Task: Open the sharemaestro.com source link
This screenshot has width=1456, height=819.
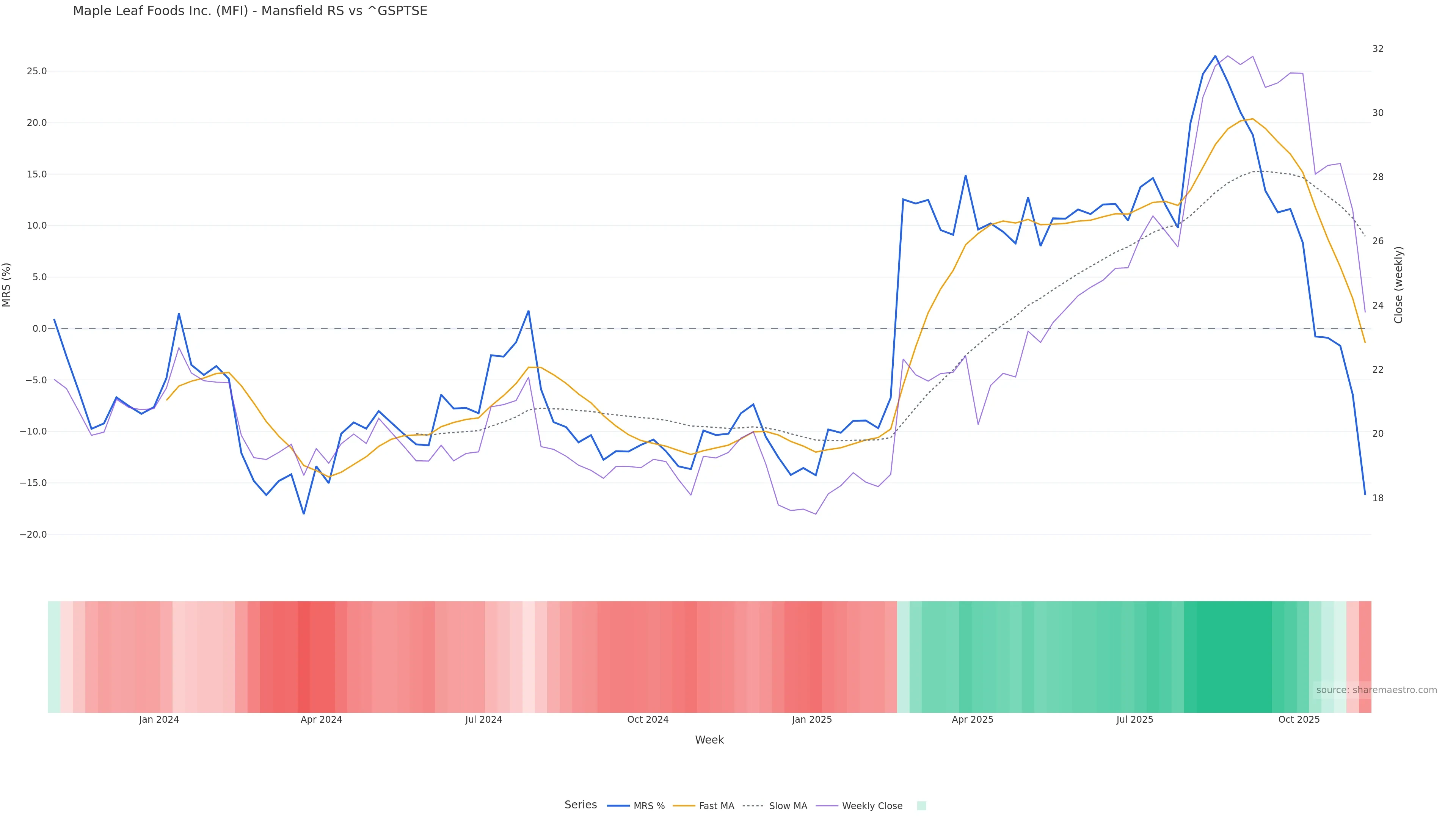Action: (x=1376, y=690)
